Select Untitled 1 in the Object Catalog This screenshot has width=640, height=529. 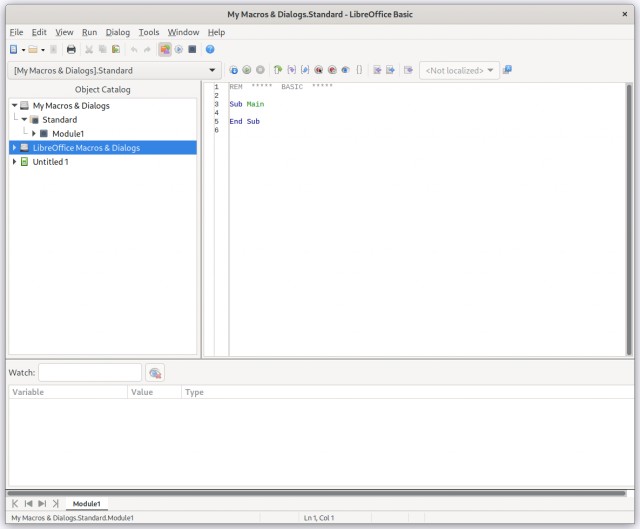coord(50,162)
